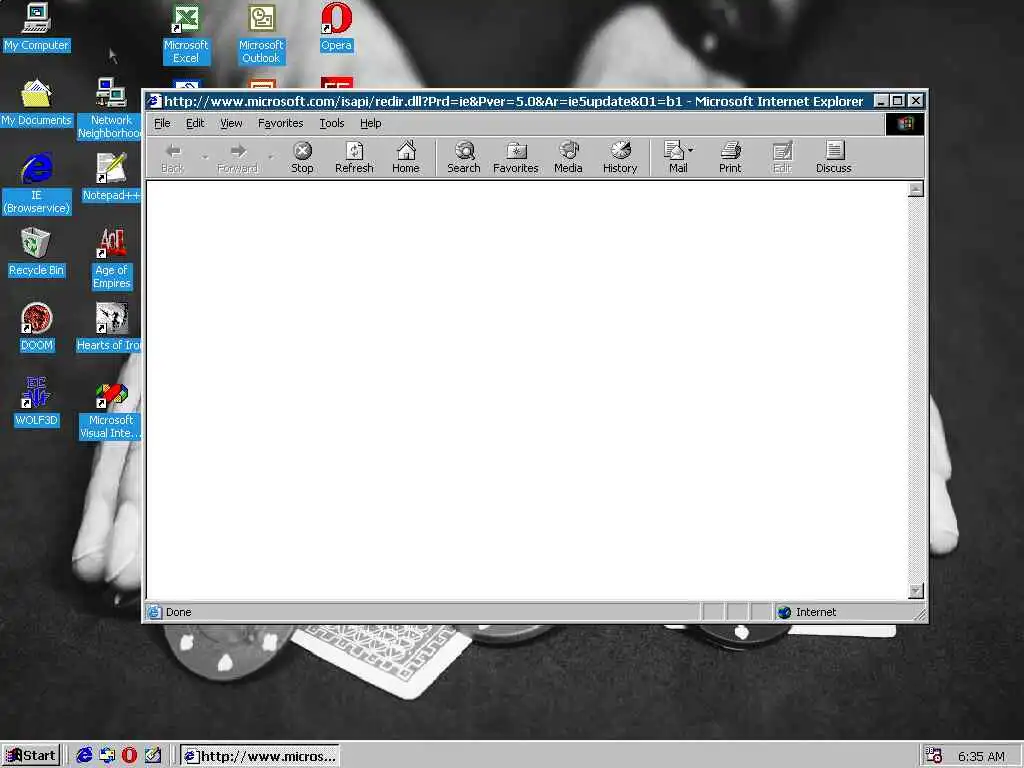
Task: Open Back history dropdown arrow
Action: click(205, 157)
